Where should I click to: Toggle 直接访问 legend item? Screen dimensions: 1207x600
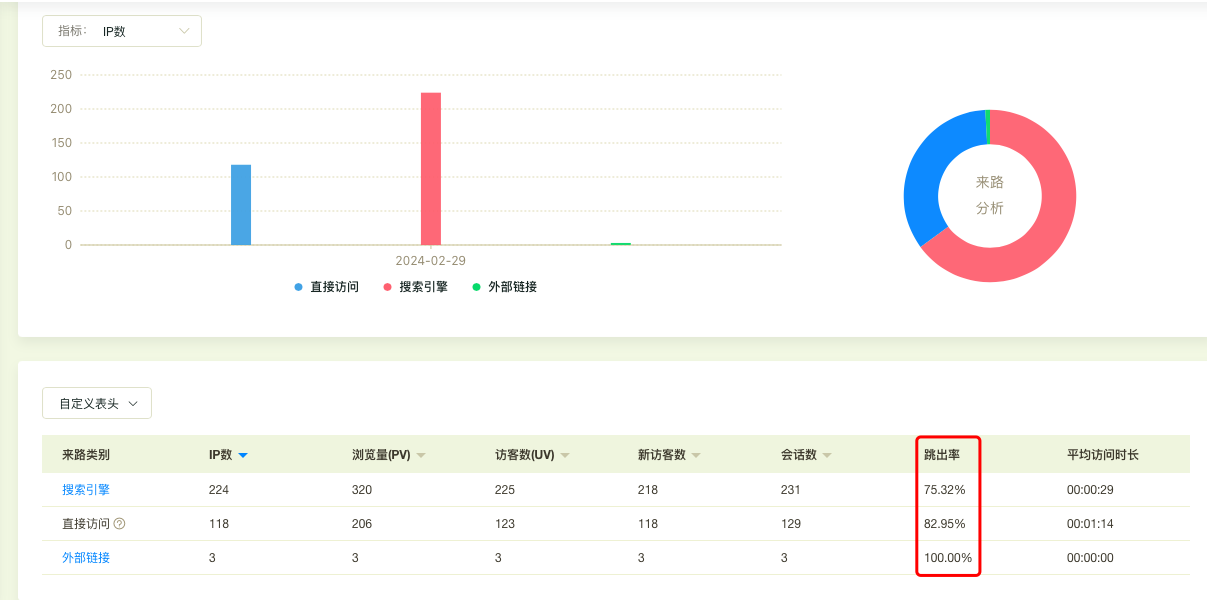pyautogui.click(x=326, y=287)
